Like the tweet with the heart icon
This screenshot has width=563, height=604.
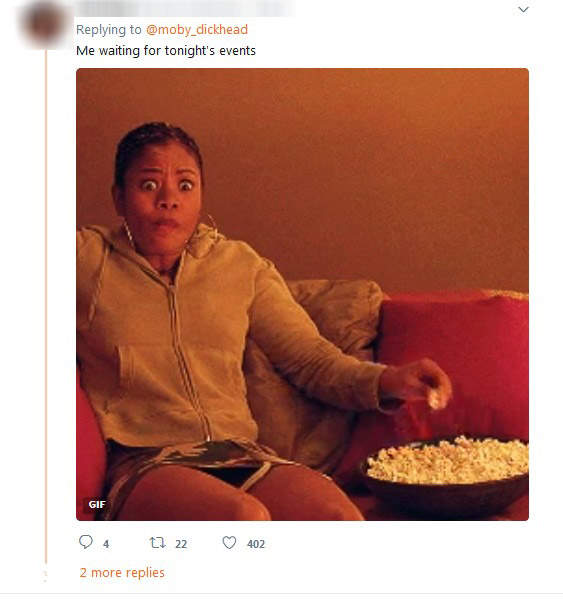tap(229, 542)
